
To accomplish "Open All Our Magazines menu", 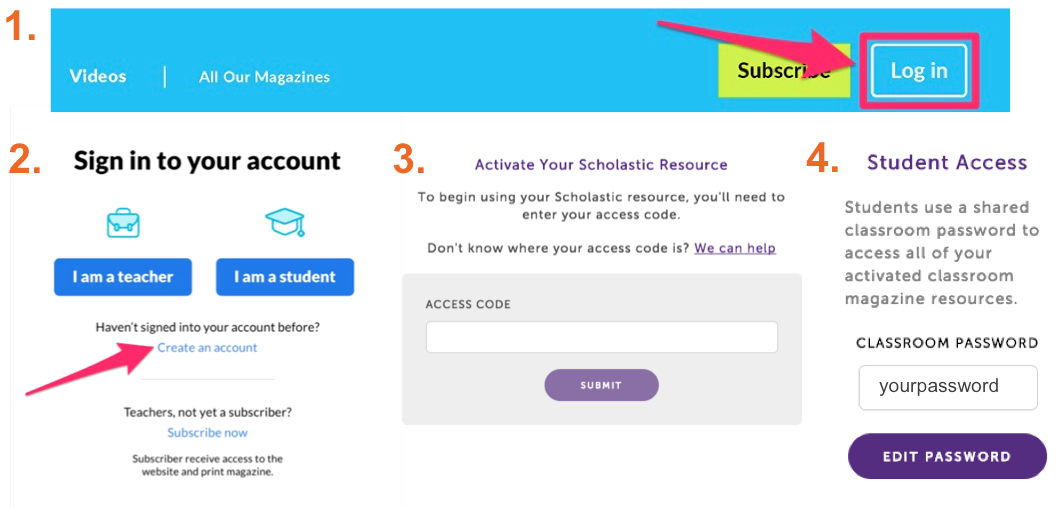I will point(264,77).
